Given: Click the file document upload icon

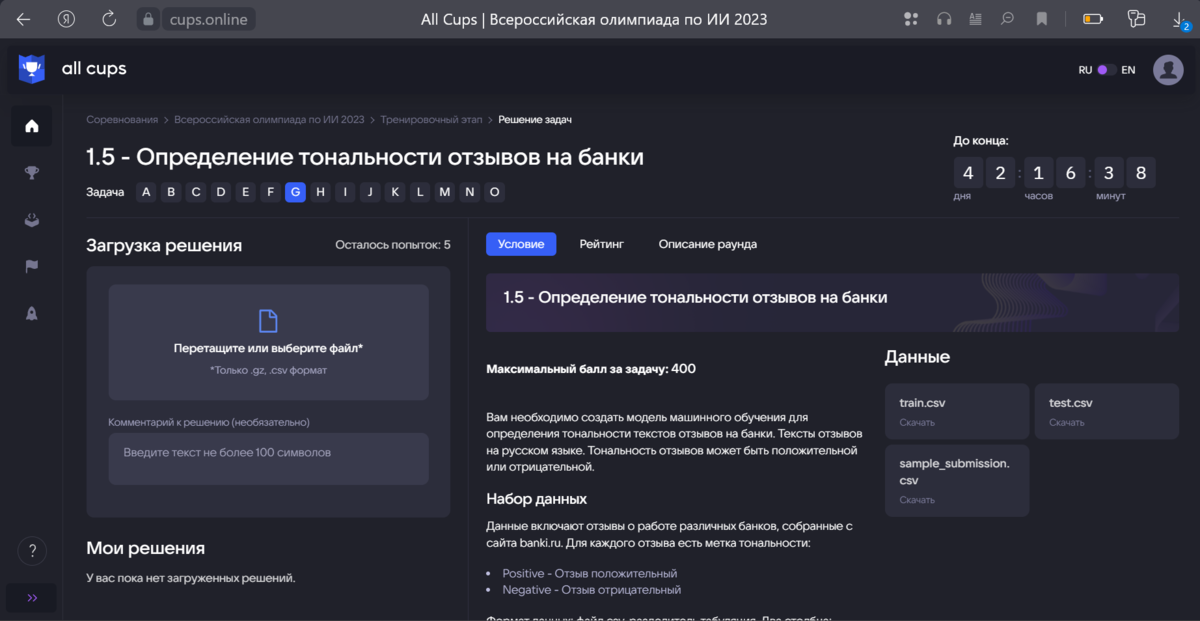Looking at the screenshot, I should click(x=268, y=320).
